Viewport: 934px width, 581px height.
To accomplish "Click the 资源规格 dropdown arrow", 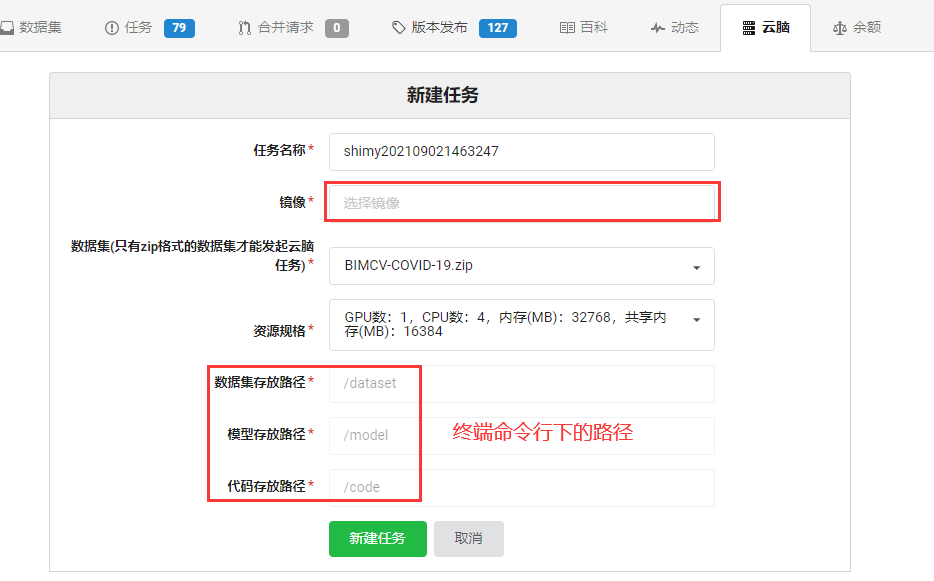I will [x=696, y=320].
